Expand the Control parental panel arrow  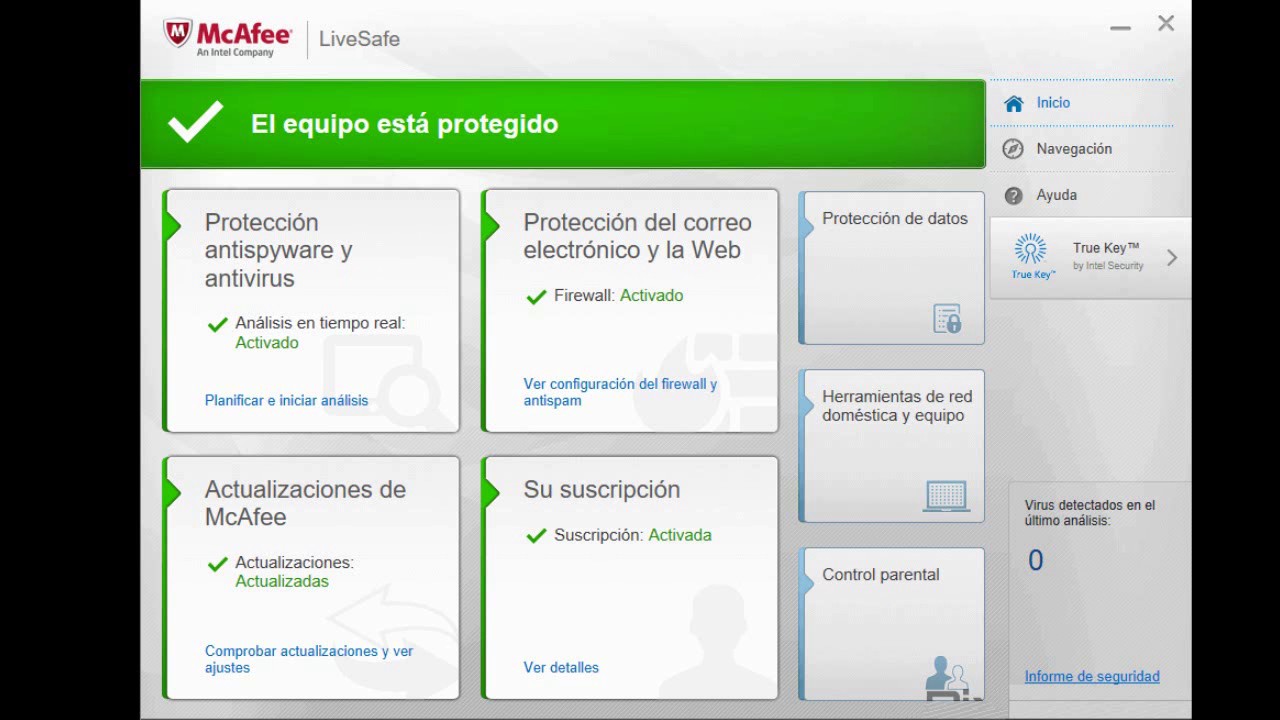coord(806,583)
